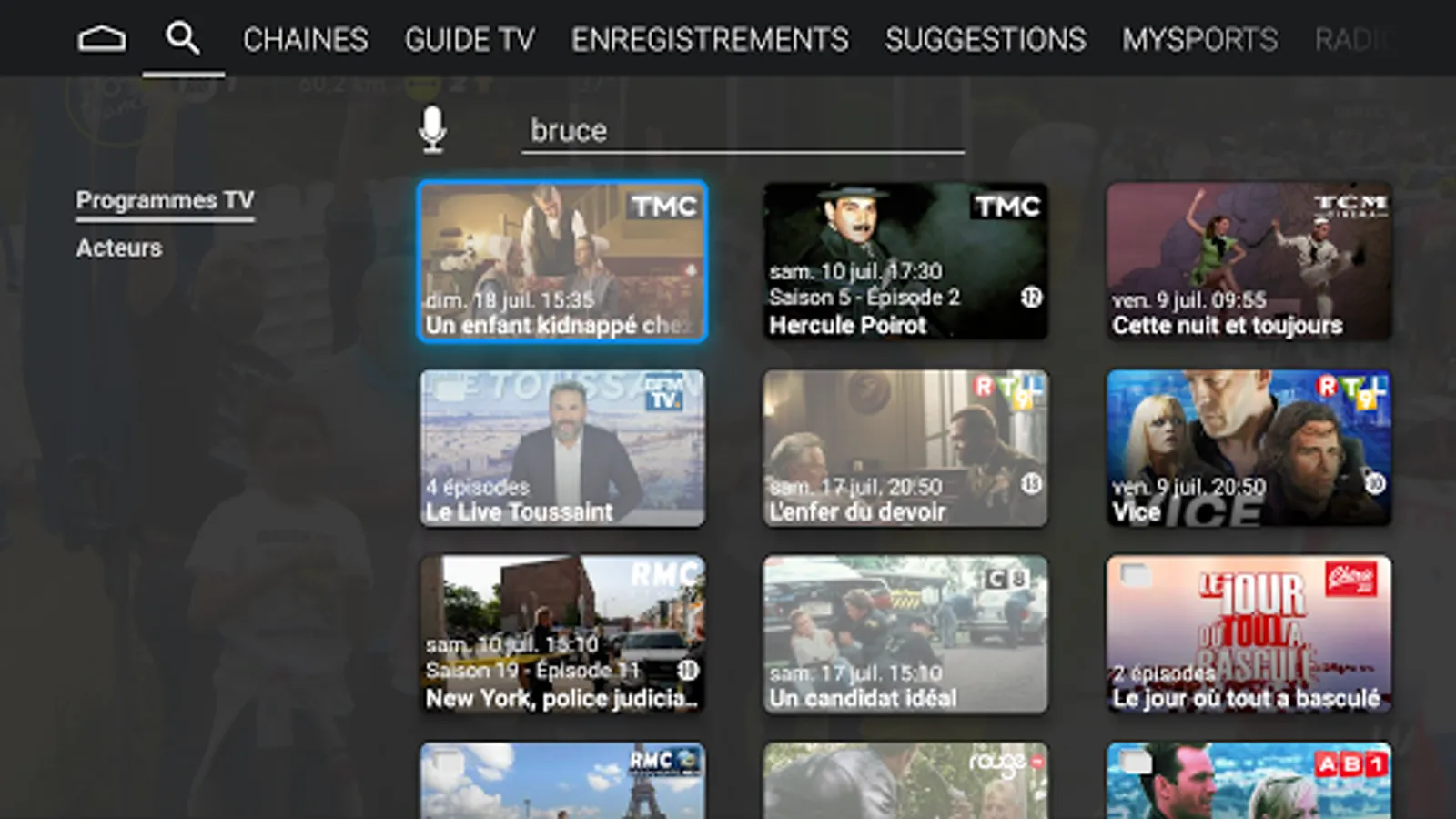Viewport: 1456px width, 819px height.
Task: Click the TMC logo on 'Un enfant kidnappé' card
Action: tap(664, 207)
